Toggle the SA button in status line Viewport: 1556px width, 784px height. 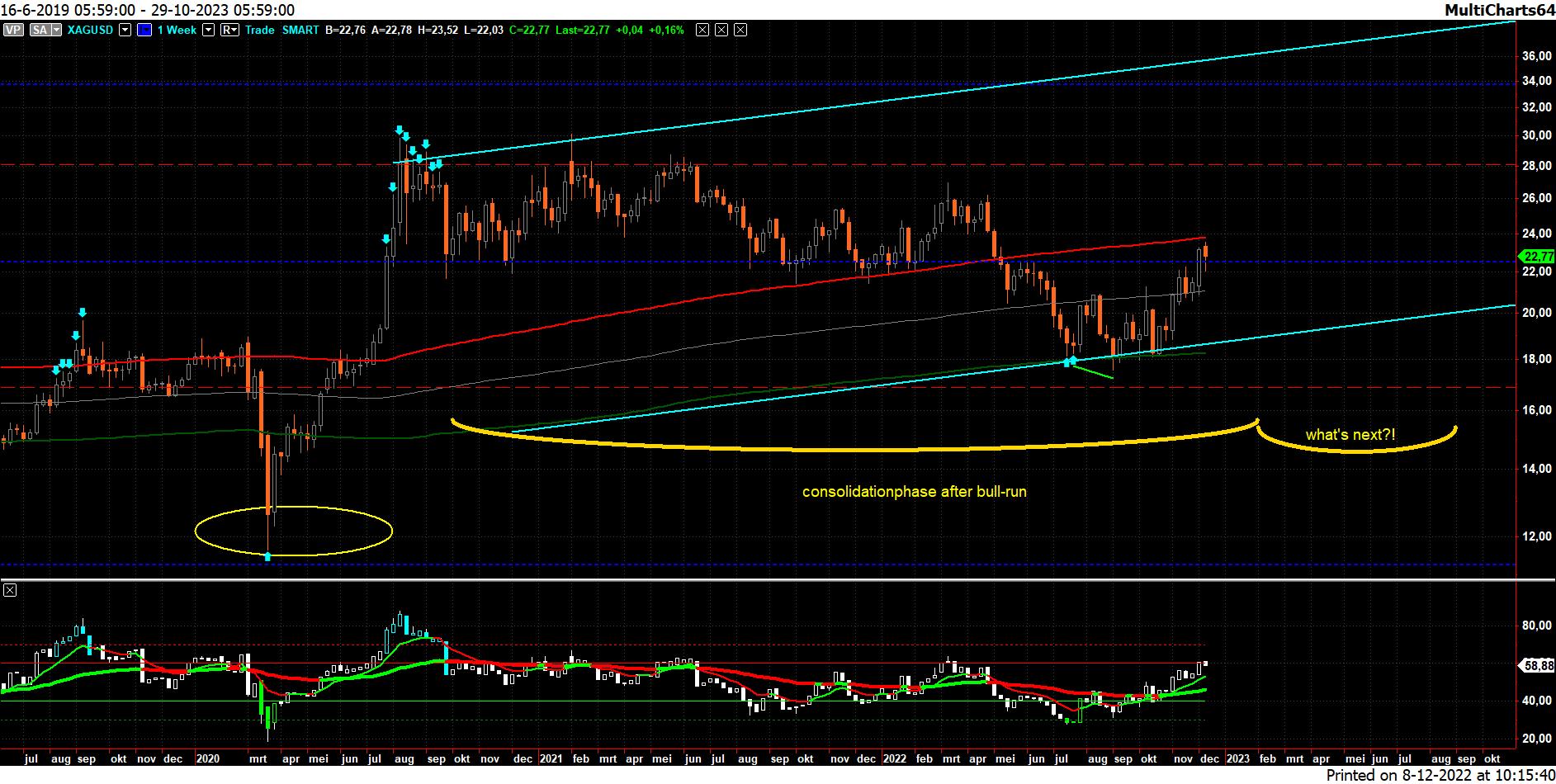pyautogui.click(x=39, y=30)
